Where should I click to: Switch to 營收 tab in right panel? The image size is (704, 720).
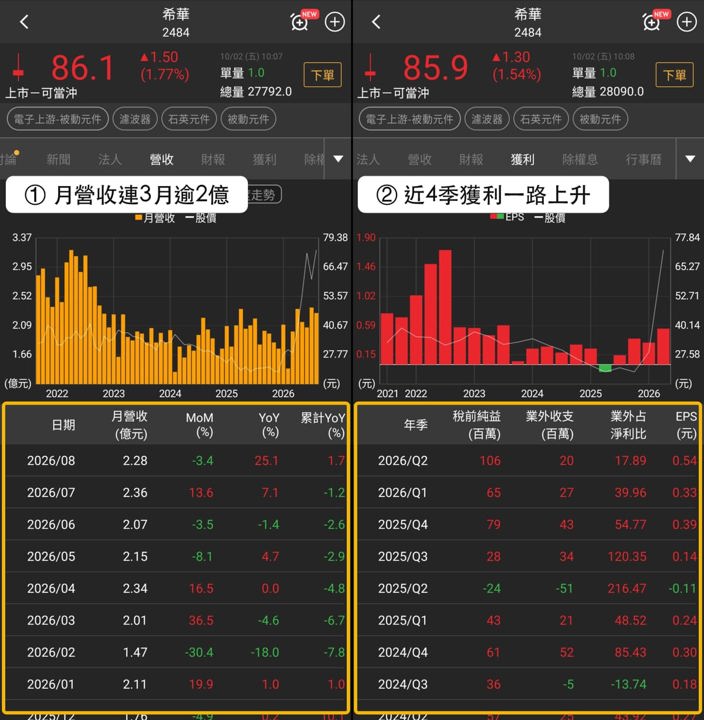click(x=419, y=159)
